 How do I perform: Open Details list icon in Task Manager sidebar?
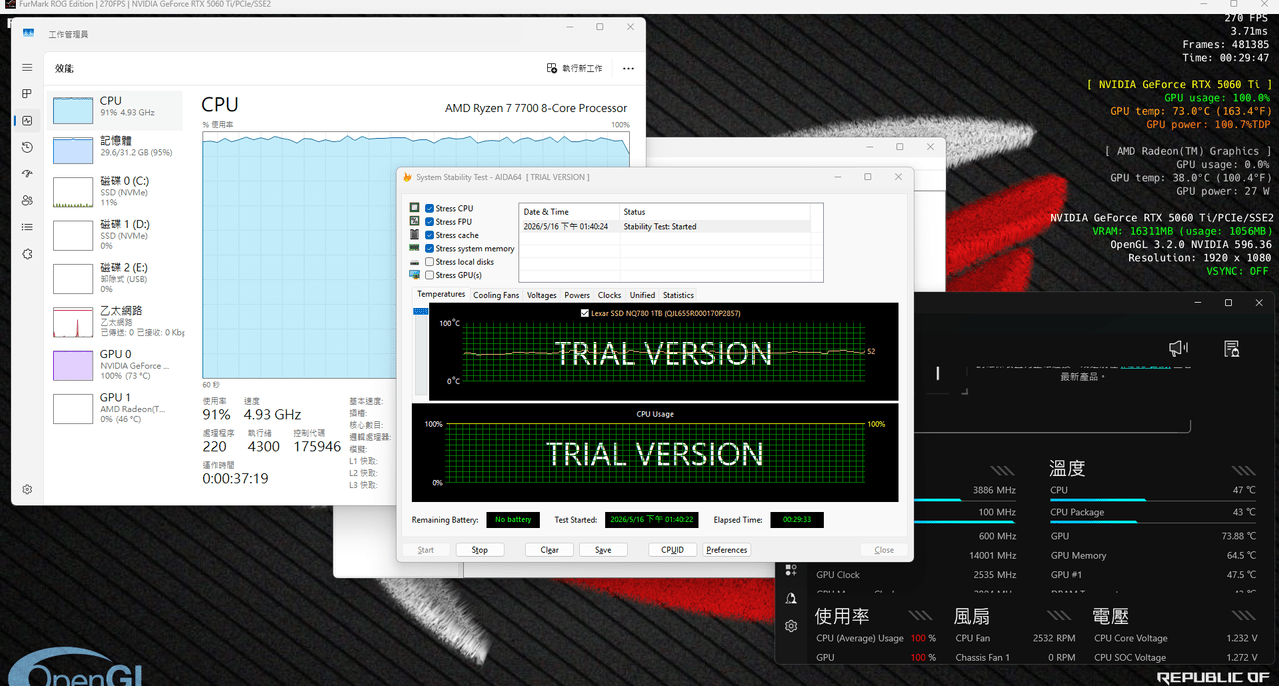(28, 227)
